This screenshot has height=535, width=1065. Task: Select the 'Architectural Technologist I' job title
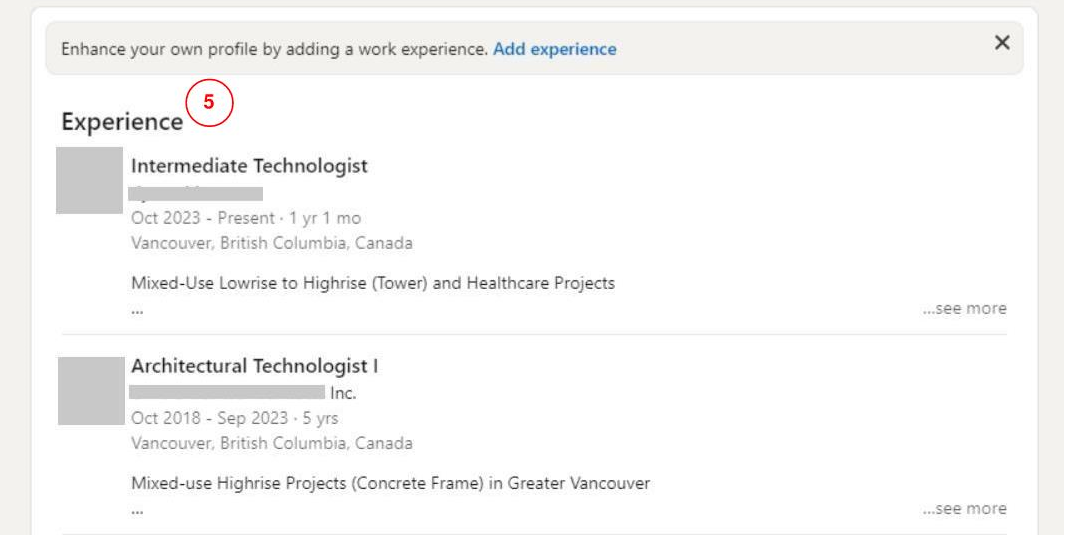[x=254, y=366]
